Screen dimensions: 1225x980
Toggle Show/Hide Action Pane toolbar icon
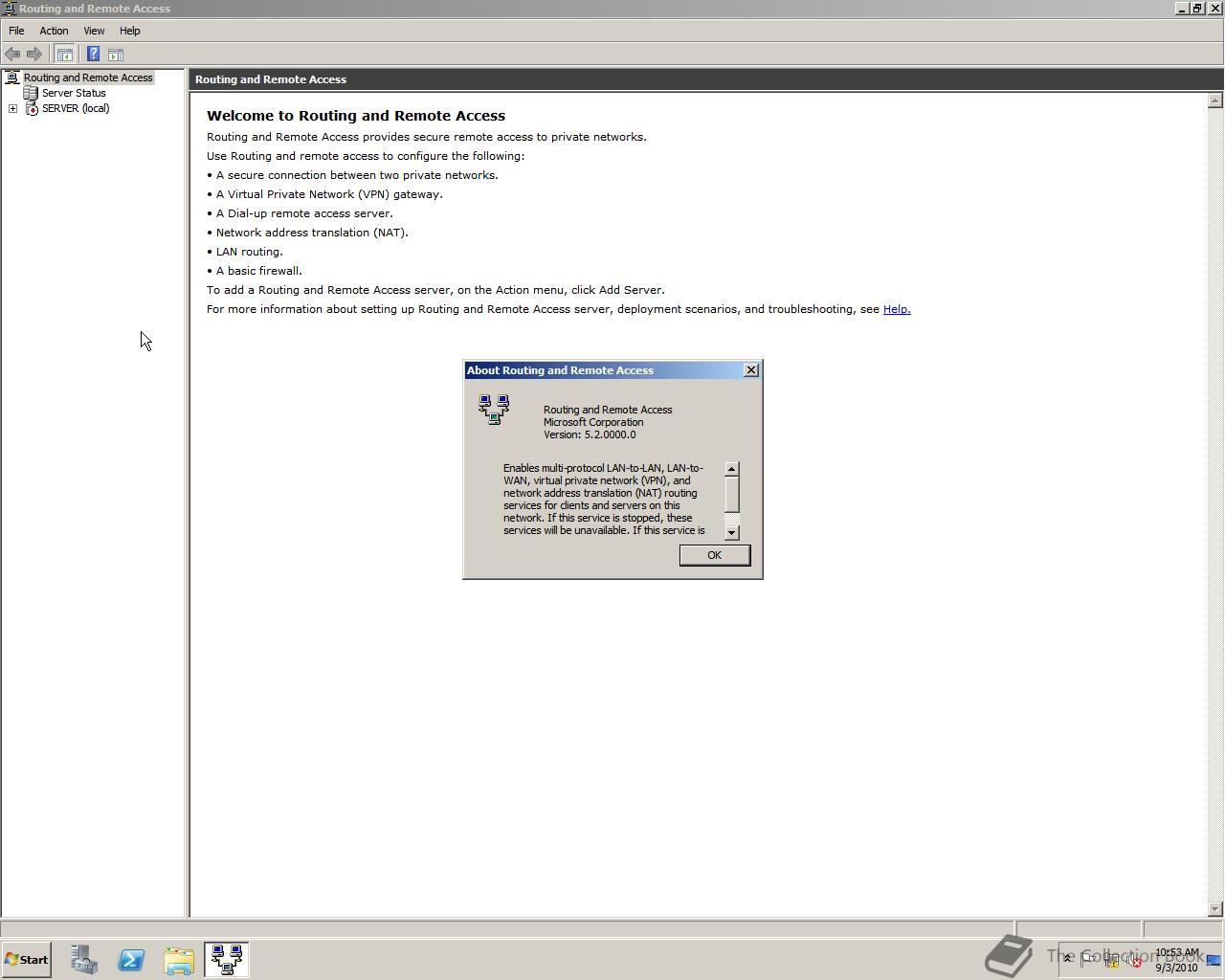pos(116,55)
